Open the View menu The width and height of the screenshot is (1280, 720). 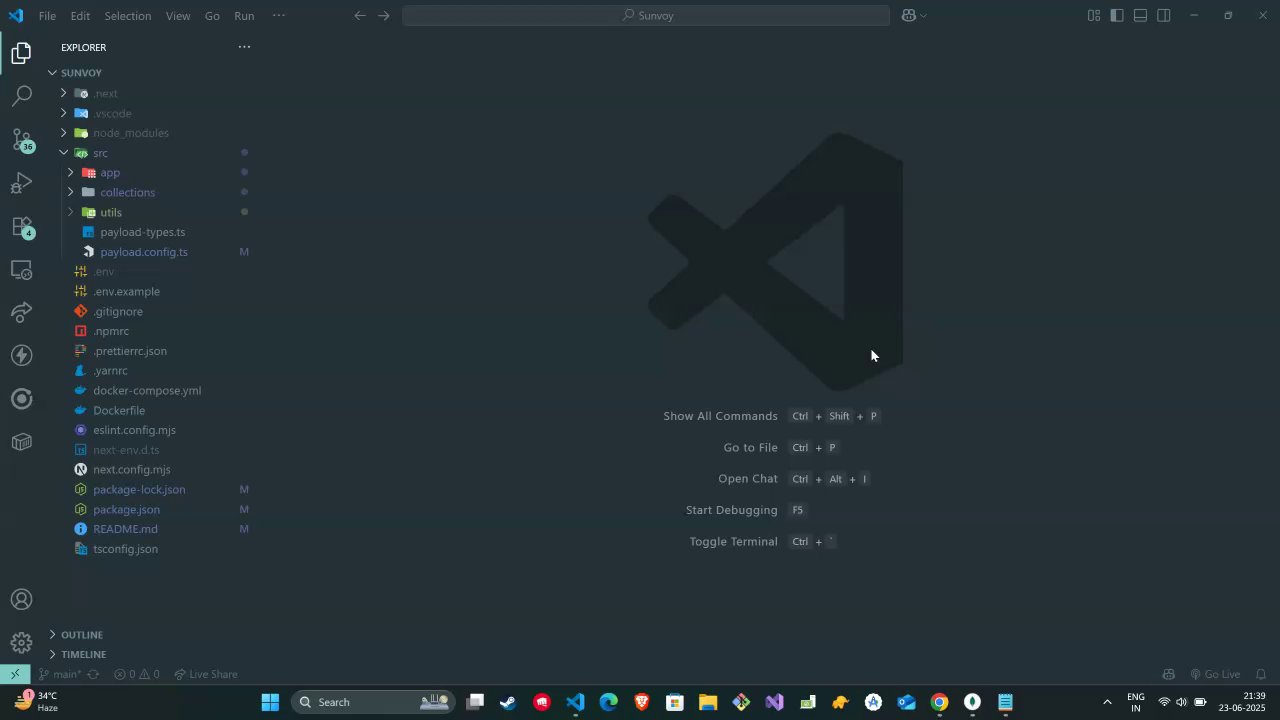(178, 16)
